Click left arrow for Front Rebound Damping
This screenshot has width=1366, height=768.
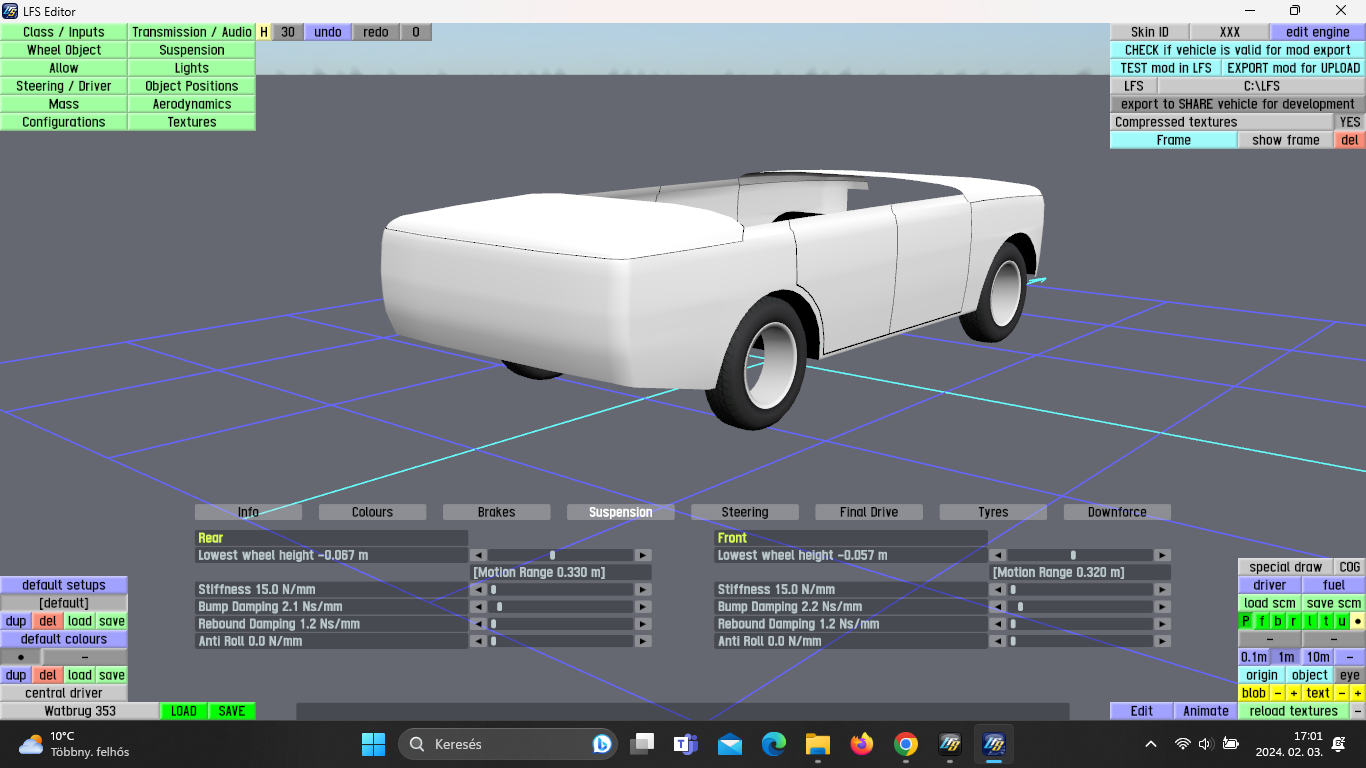[x=998, y=624]
